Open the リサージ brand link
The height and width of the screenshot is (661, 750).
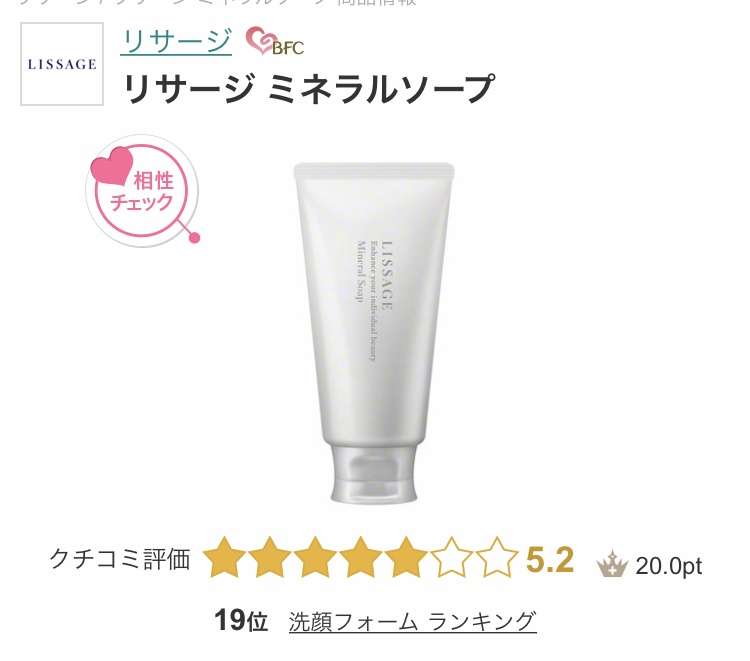click(176, 41)
